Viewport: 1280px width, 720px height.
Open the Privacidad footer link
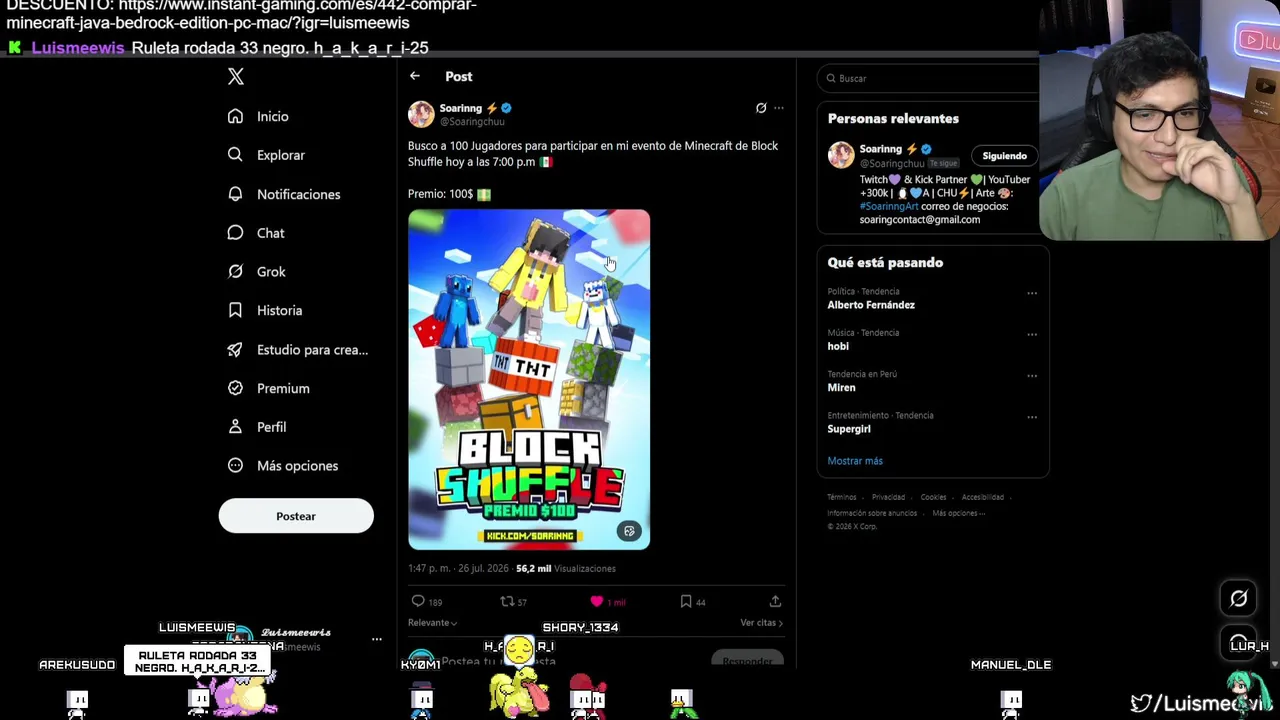[x=888, y=497]
